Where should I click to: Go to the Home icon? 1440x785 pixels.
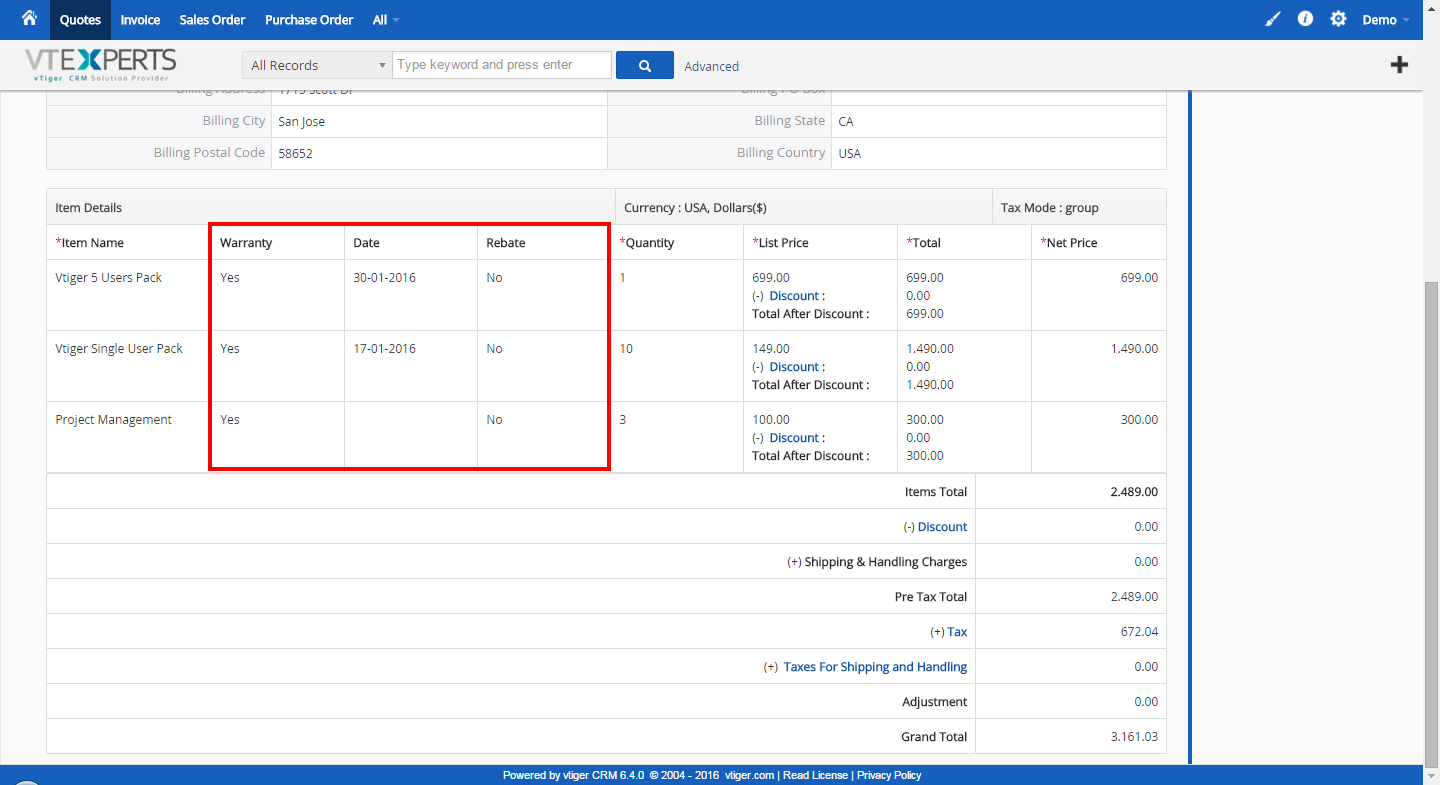(x=29, y=18)
